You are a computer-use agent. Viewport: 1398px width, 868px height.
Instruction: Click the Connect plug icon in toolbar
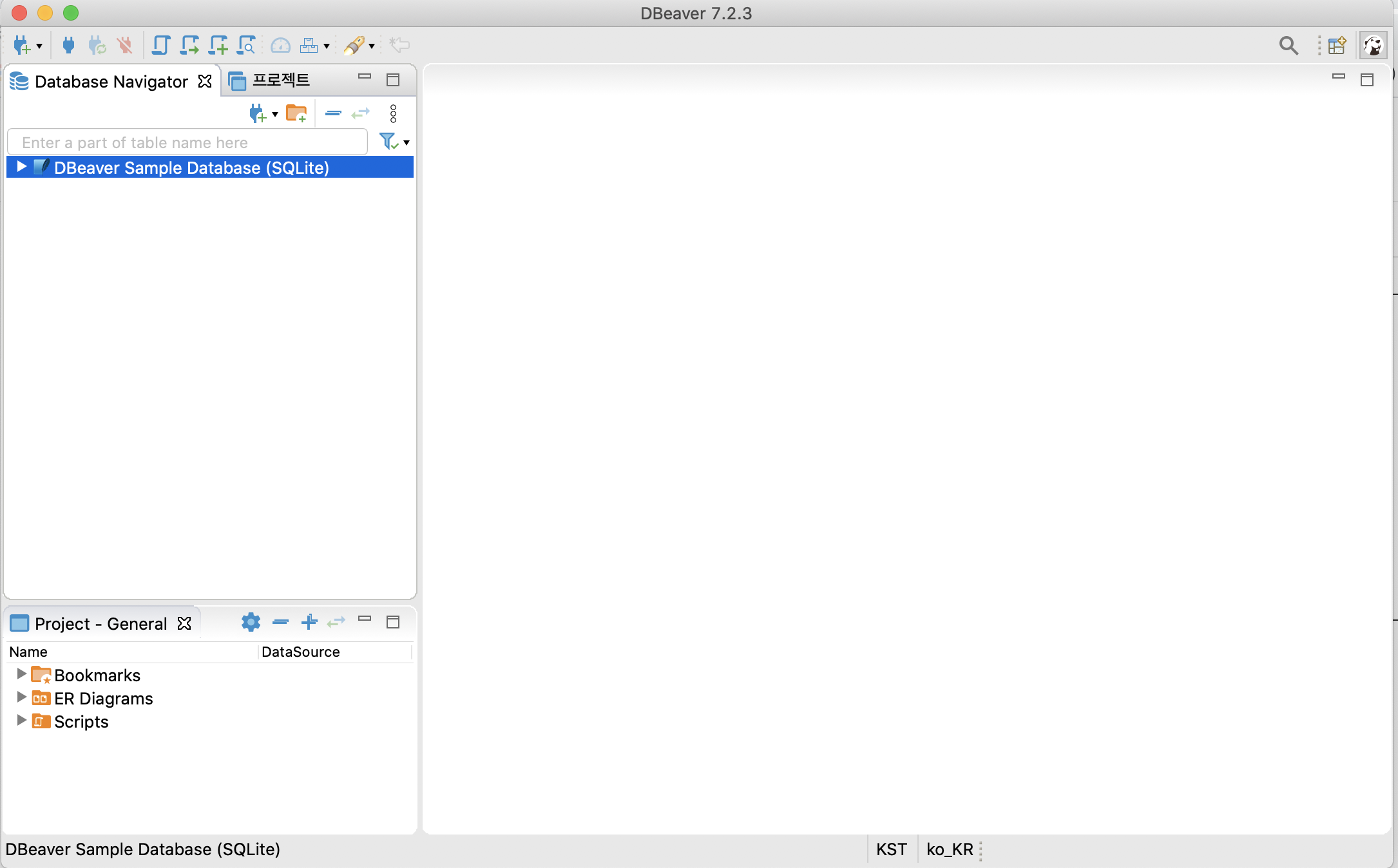68,45
